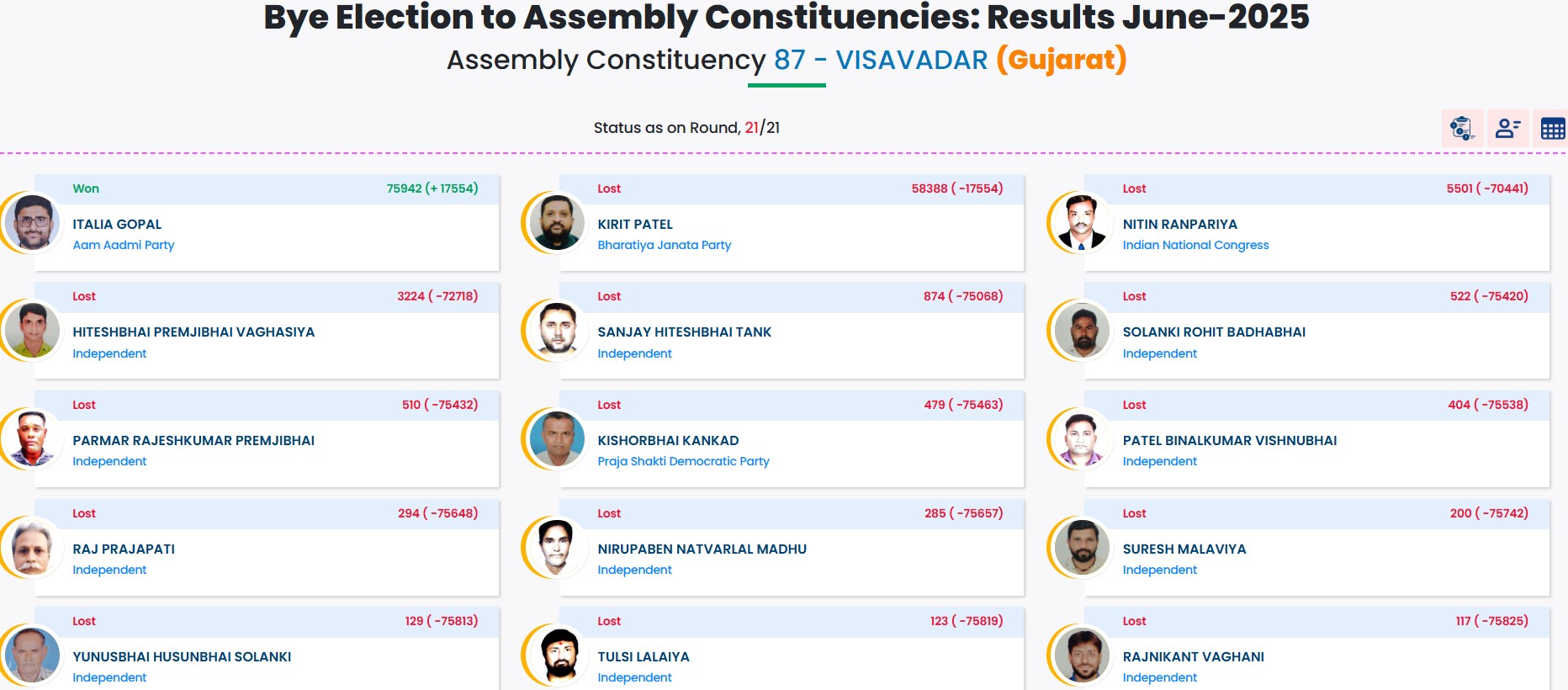
Task: Open the Bharatiya Janata Party link
Action: [665, 245]
